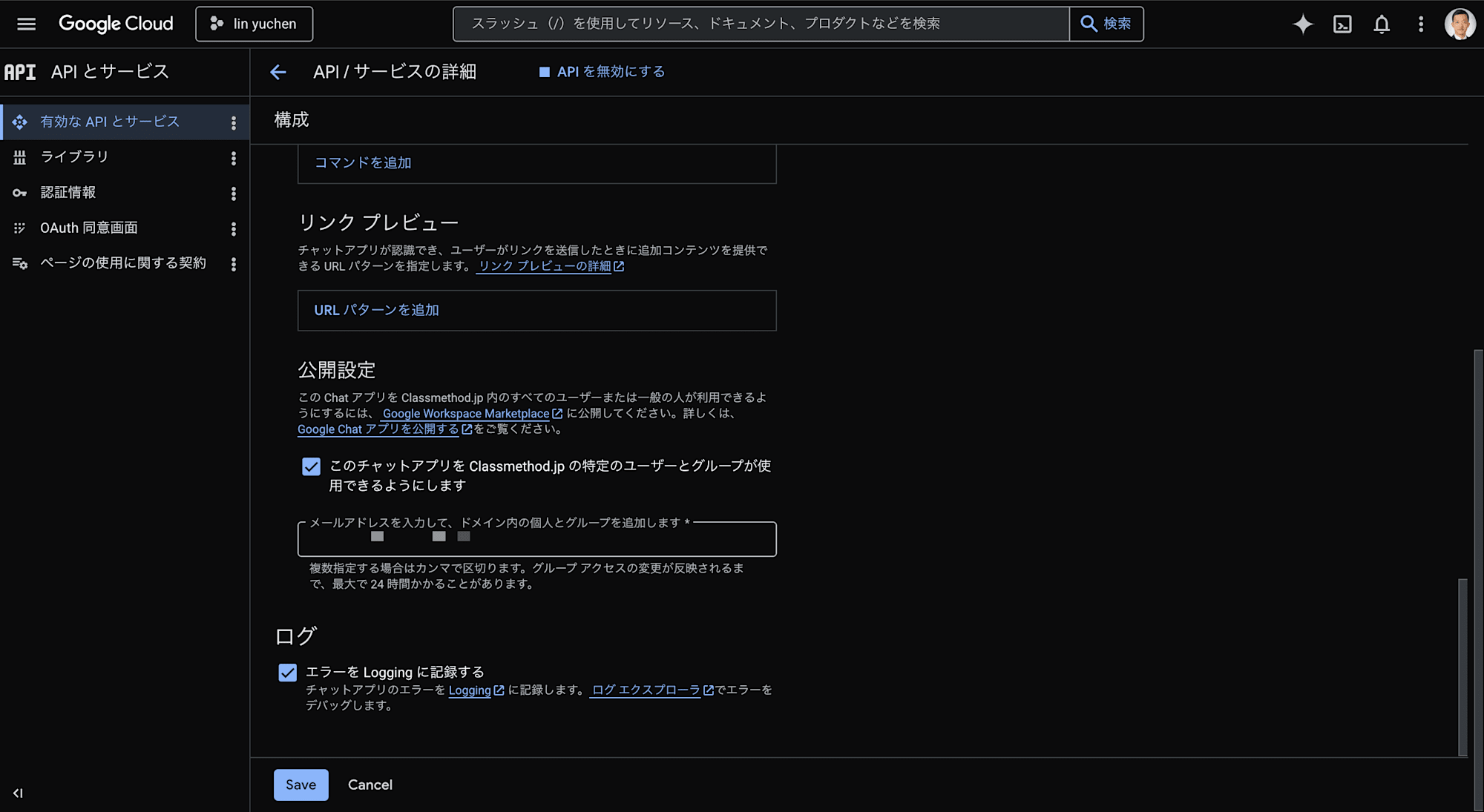Click the ライブラリ grid icon
This screenshot has width=1484, height=812.
(19, 157)
